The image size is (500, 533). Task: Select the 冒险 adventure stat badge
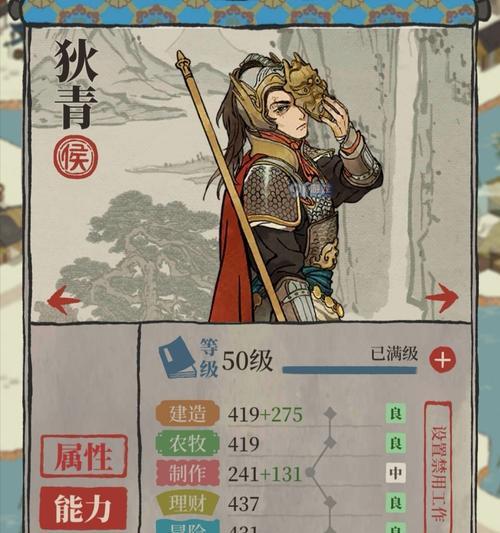pyautogui.click(x=187, y=527)
